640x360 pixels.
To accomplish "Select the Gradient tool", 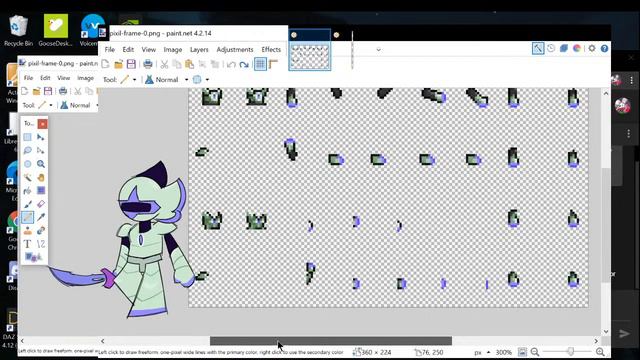I will click(41, 191).
